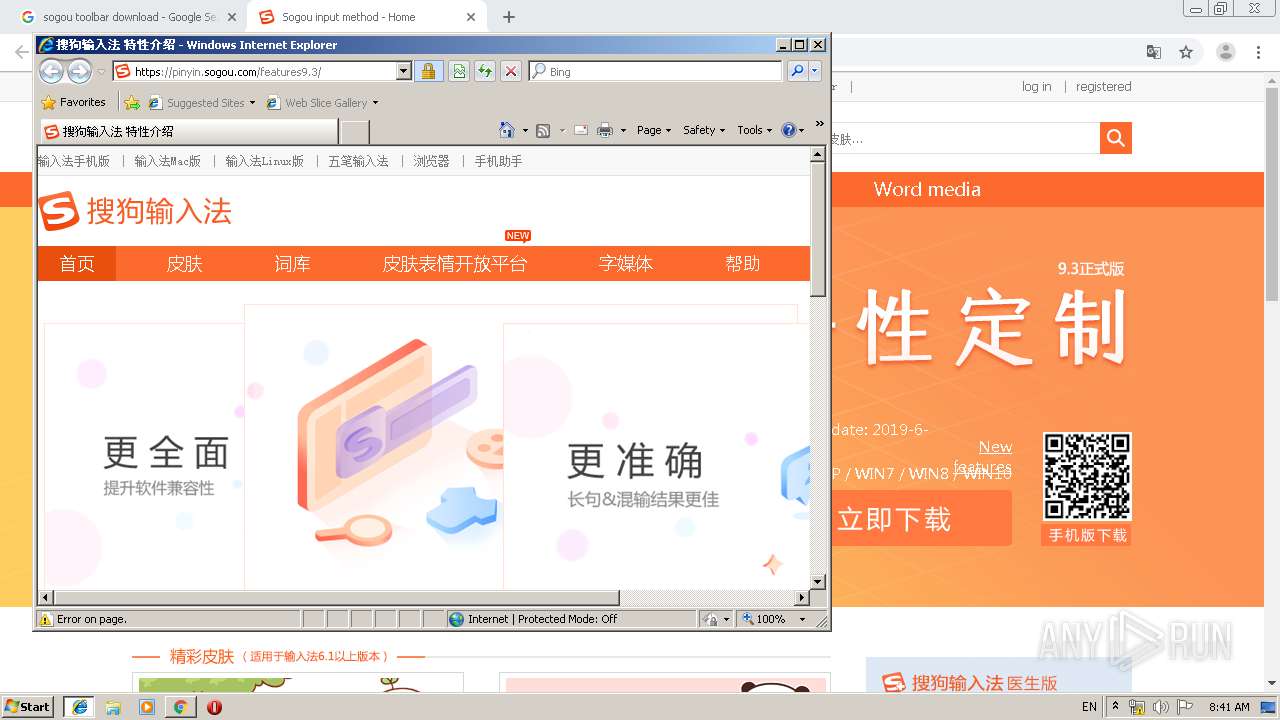
Task: Click IE Stop loading button
Action: pyautogui.click(x=511, y=71)
